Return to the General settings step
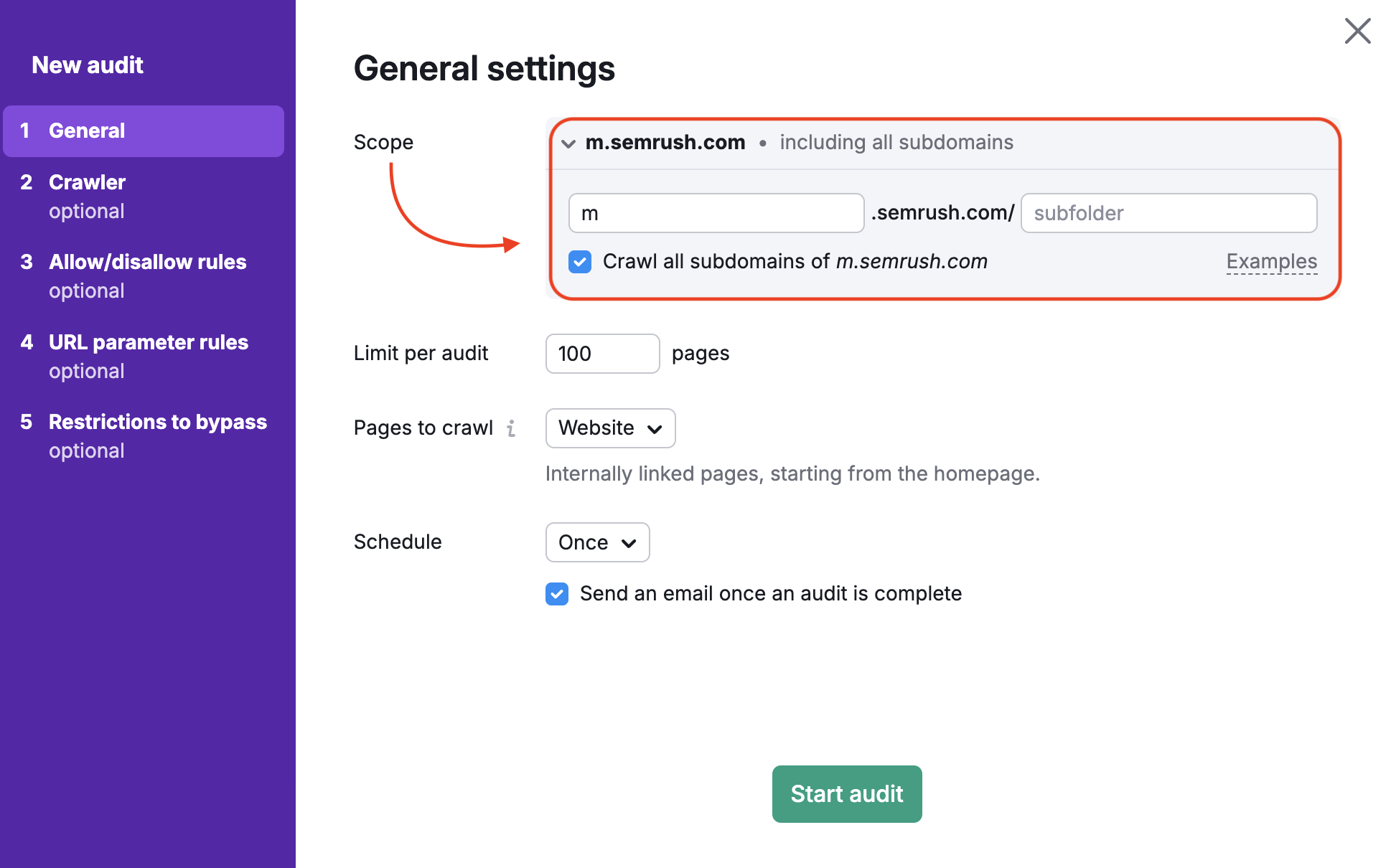 [86, 131]
